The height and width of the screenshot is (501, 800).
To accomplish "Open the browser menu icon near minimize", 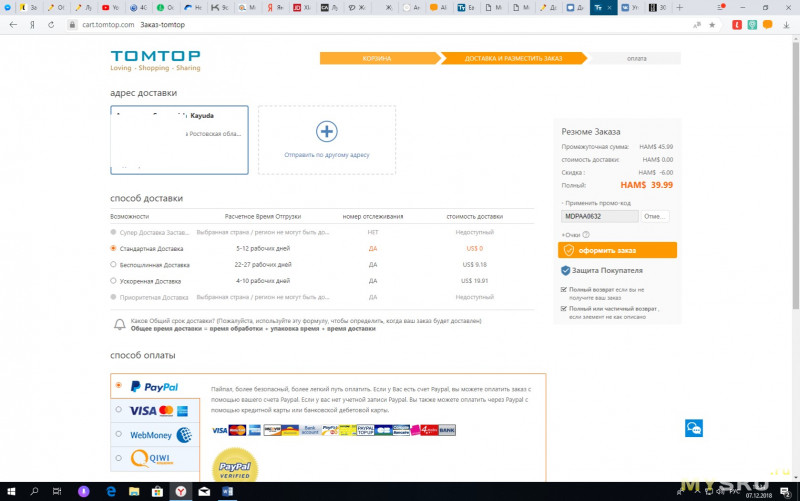I will click(x=721, y=8).
